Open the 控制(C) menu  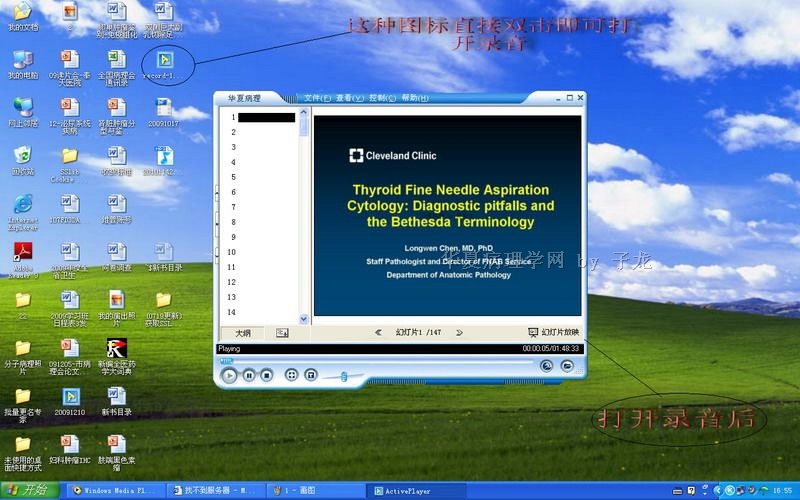click(x=382, y=98)
